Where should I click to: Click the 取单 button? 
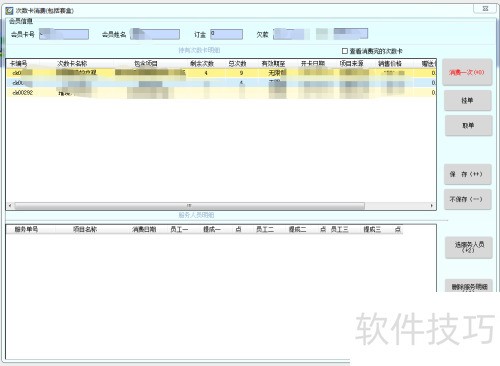tap(468, 125)
